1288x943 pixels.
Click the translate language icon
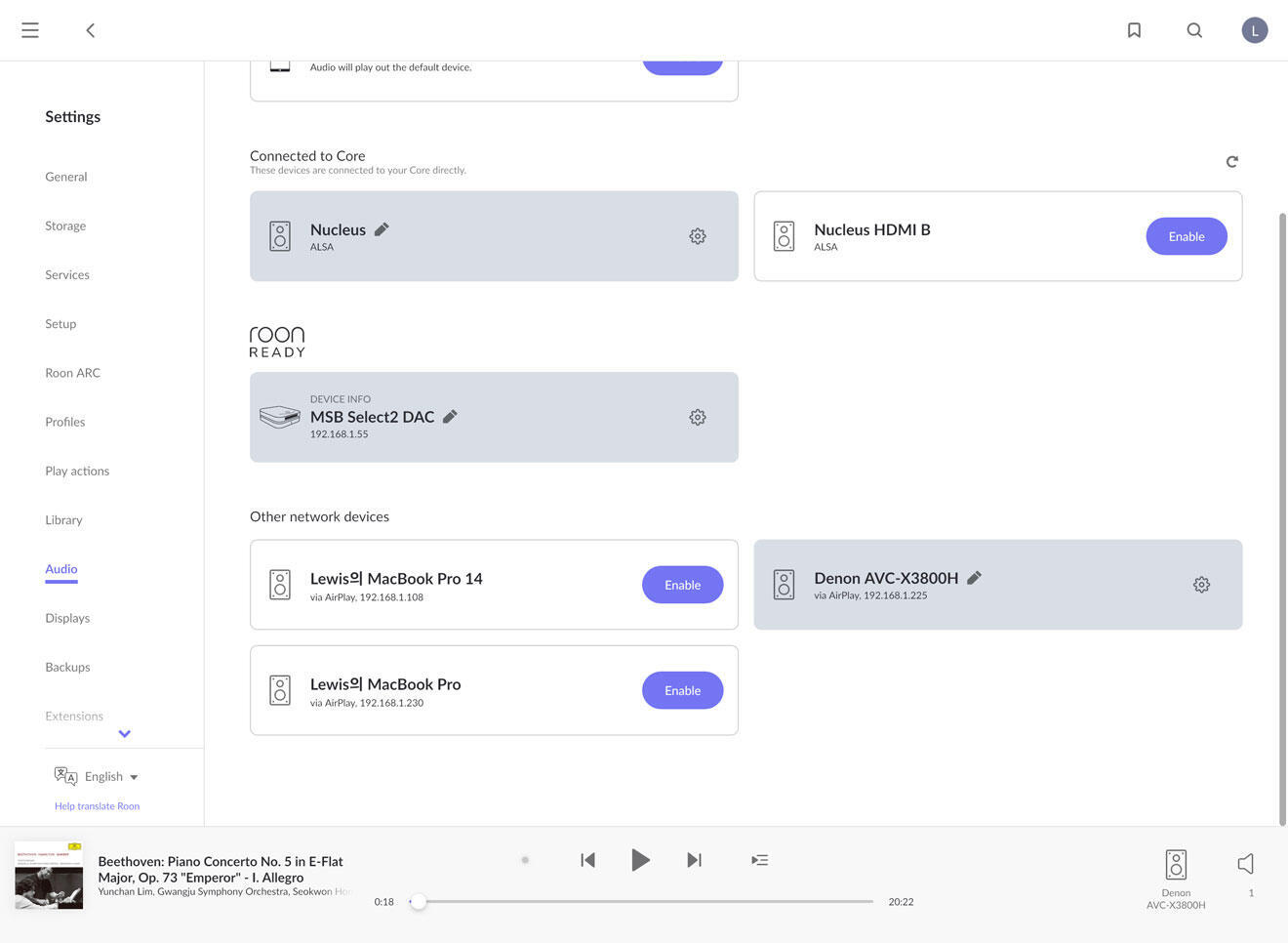[x=65, y=776]
